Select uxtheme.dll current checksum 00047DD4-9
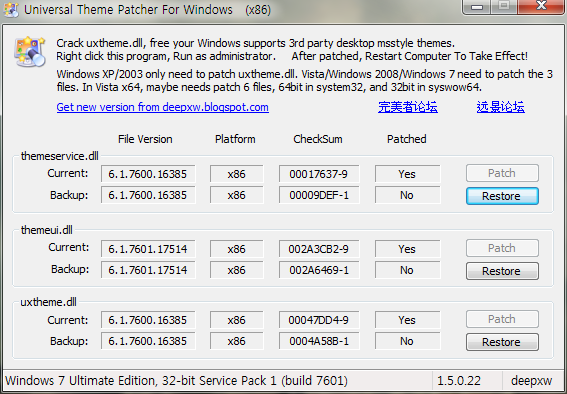The width and height of the screenshot is (567, 394). (x=319, y=320)
